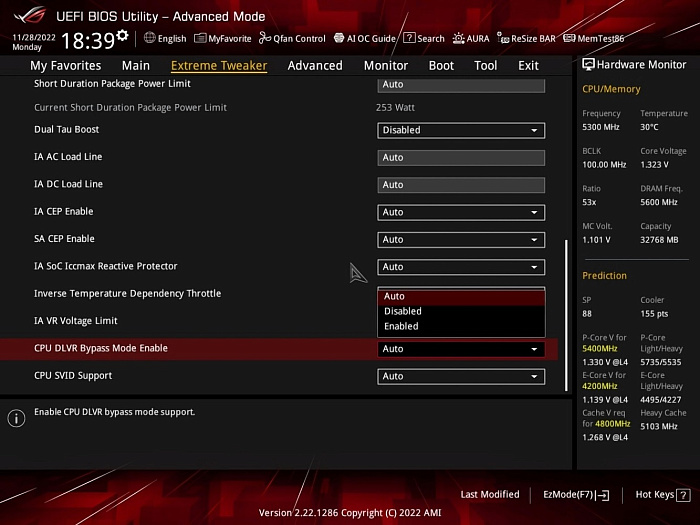Viewport: 700px width, 525px height.
Task: Expand the IA CEP Enable dropdown
Action: (461, 212)
